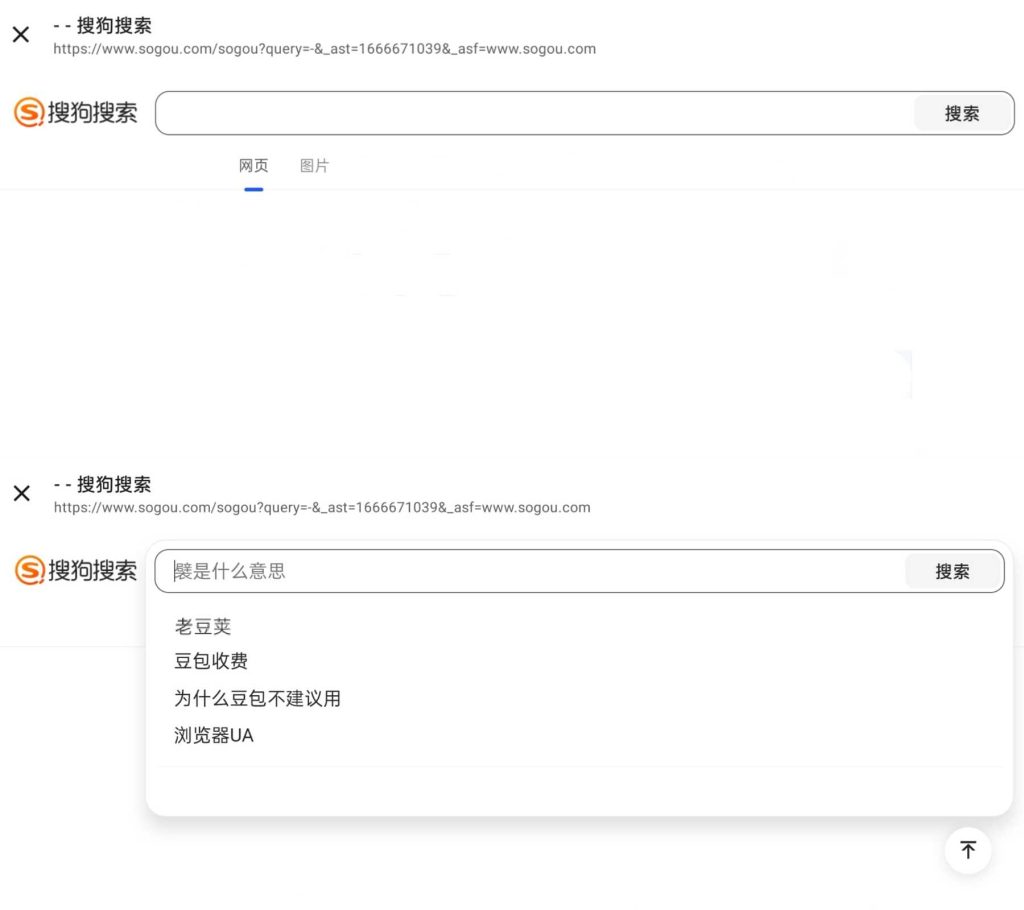Click lower page title - - 搜狗搜索
1024x910 pixels.
tap(103, 484)
